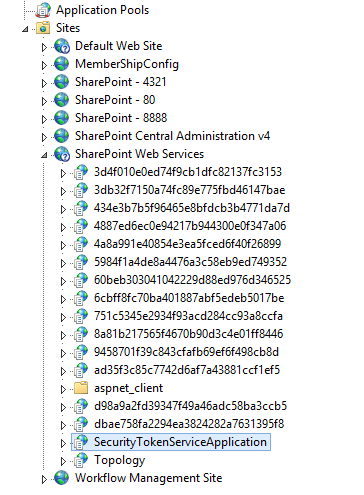
Task: Click the Workflow Management Site globe icon
Action: [62, 478]
